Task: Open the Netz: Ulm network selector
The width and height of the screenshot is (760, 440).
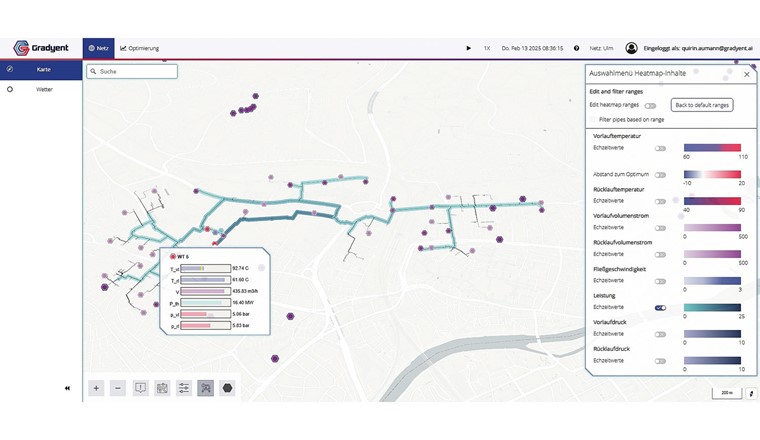Action: 601,48
